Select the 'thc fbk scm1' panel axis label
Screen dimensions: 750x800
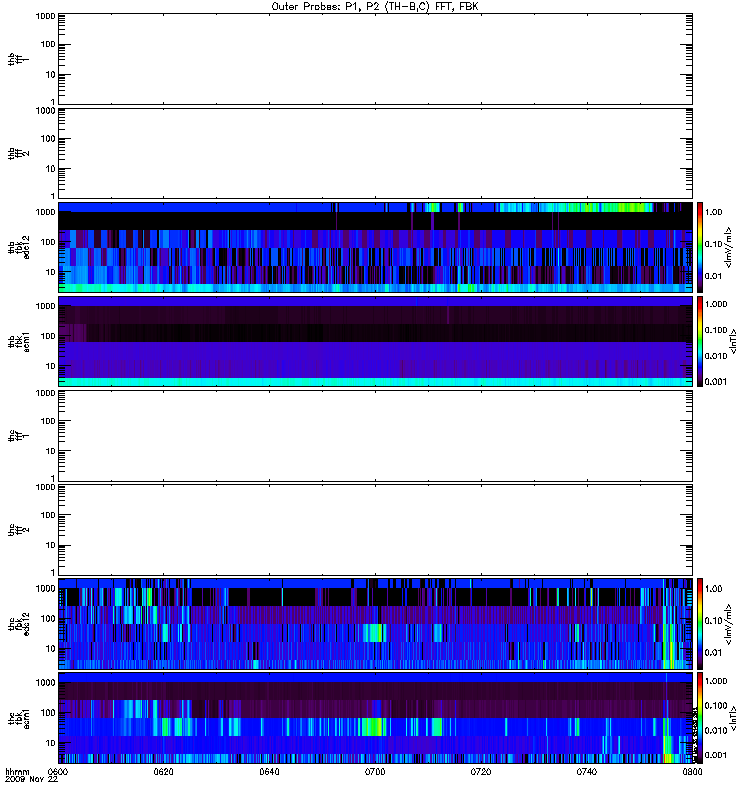18,718
